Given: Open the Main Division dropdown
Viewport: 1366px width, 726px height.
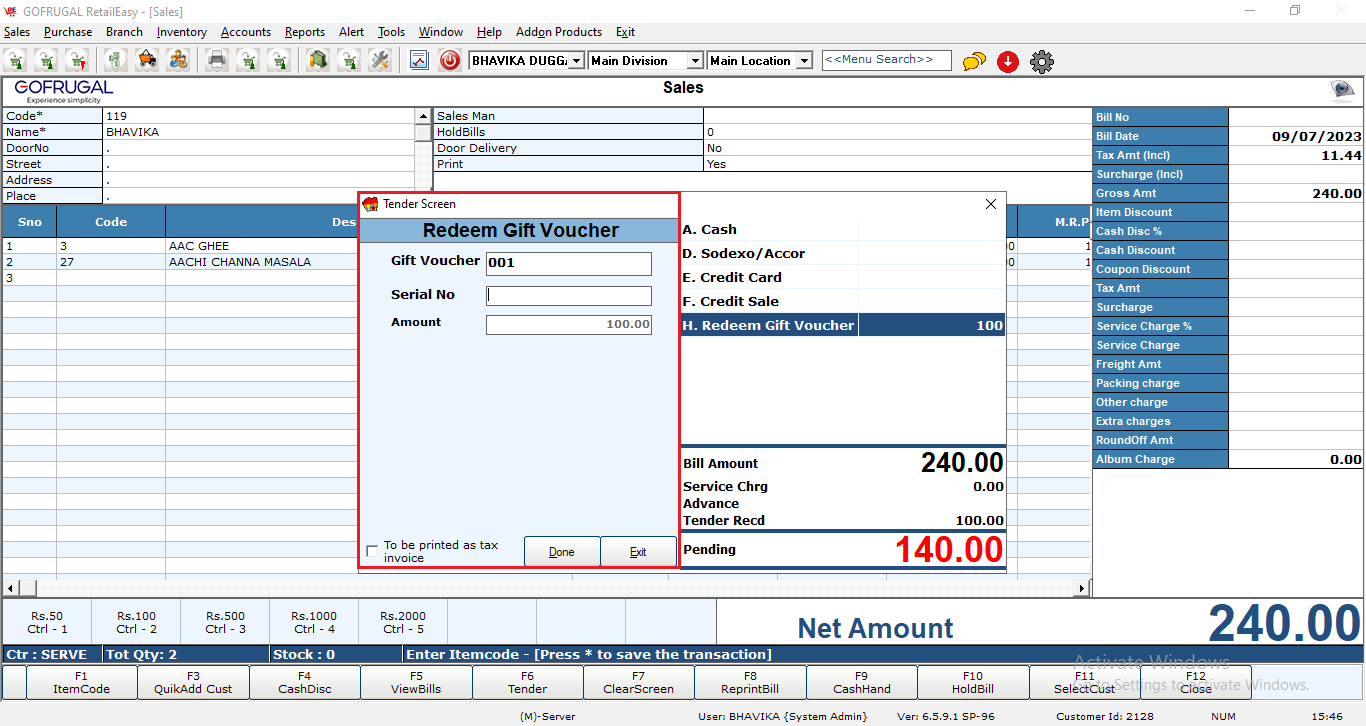Looking at the screenshot, I should click(x=695, y=61).
